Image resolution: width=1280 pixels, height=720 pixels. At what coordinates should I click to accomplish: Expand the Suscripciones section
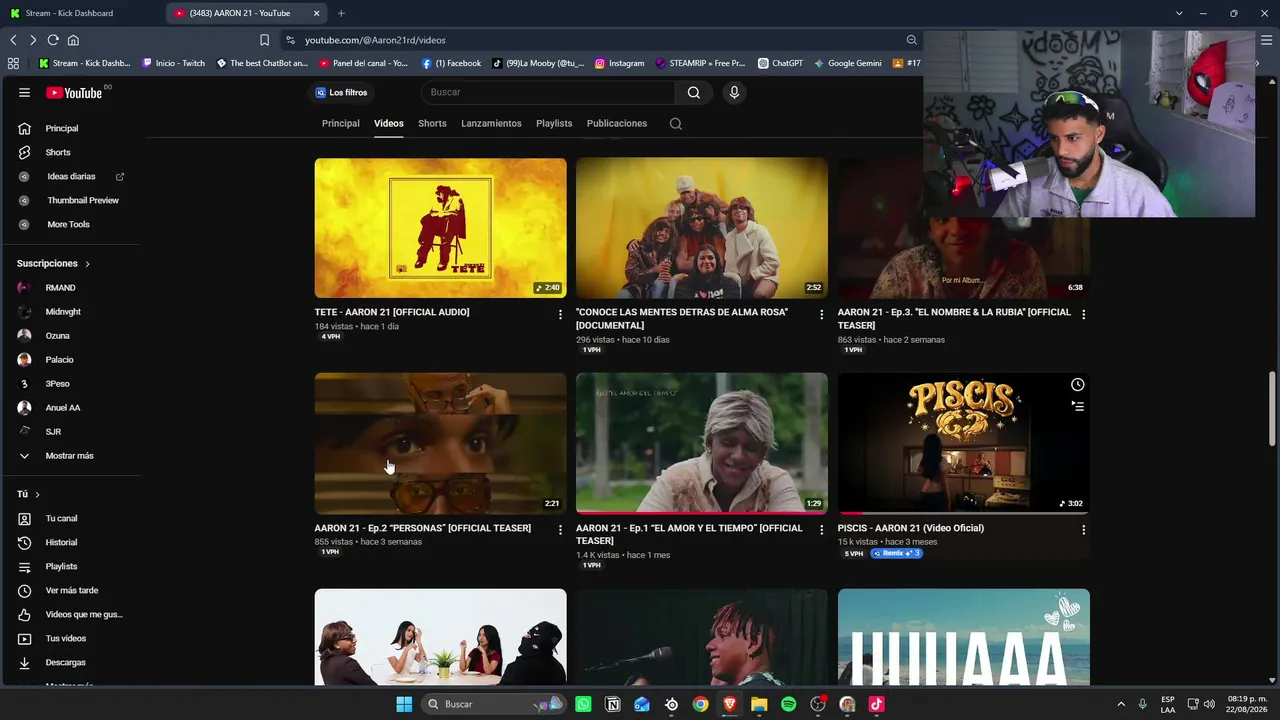[53, 264]
